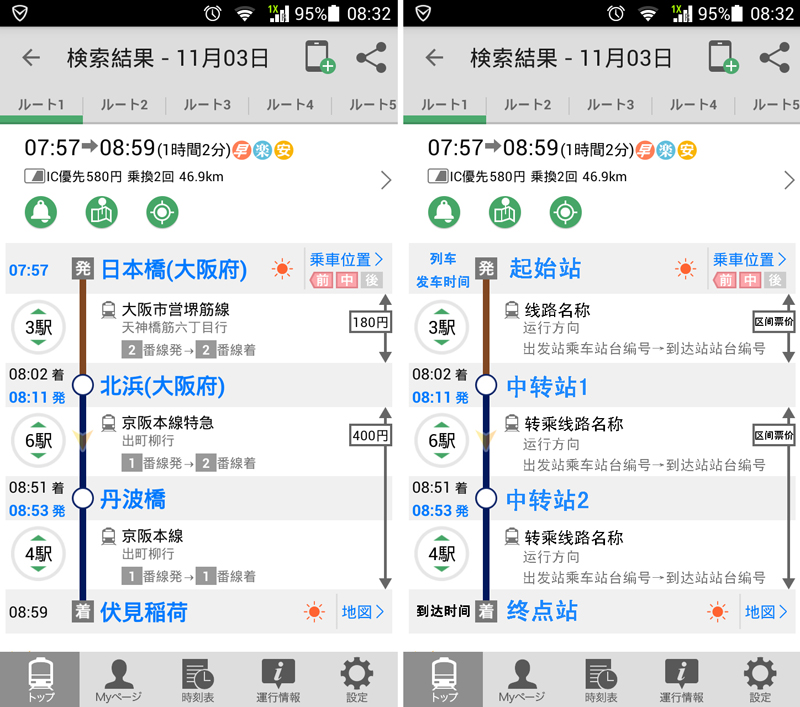Open route map icon in left screen
800x707 pixels.
click(x=101, y=212)
